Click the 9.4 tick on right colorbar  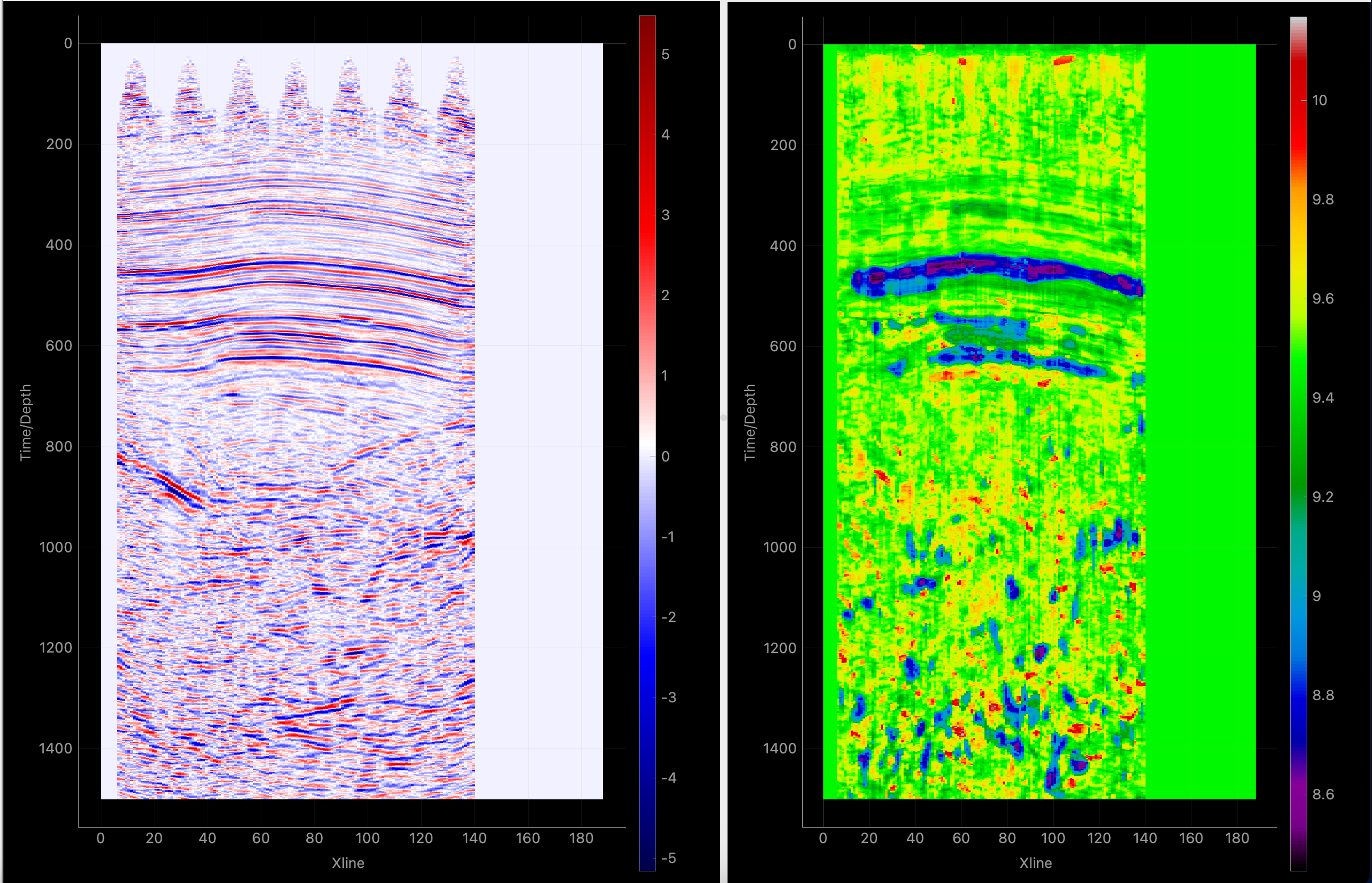coord(1323,398)
